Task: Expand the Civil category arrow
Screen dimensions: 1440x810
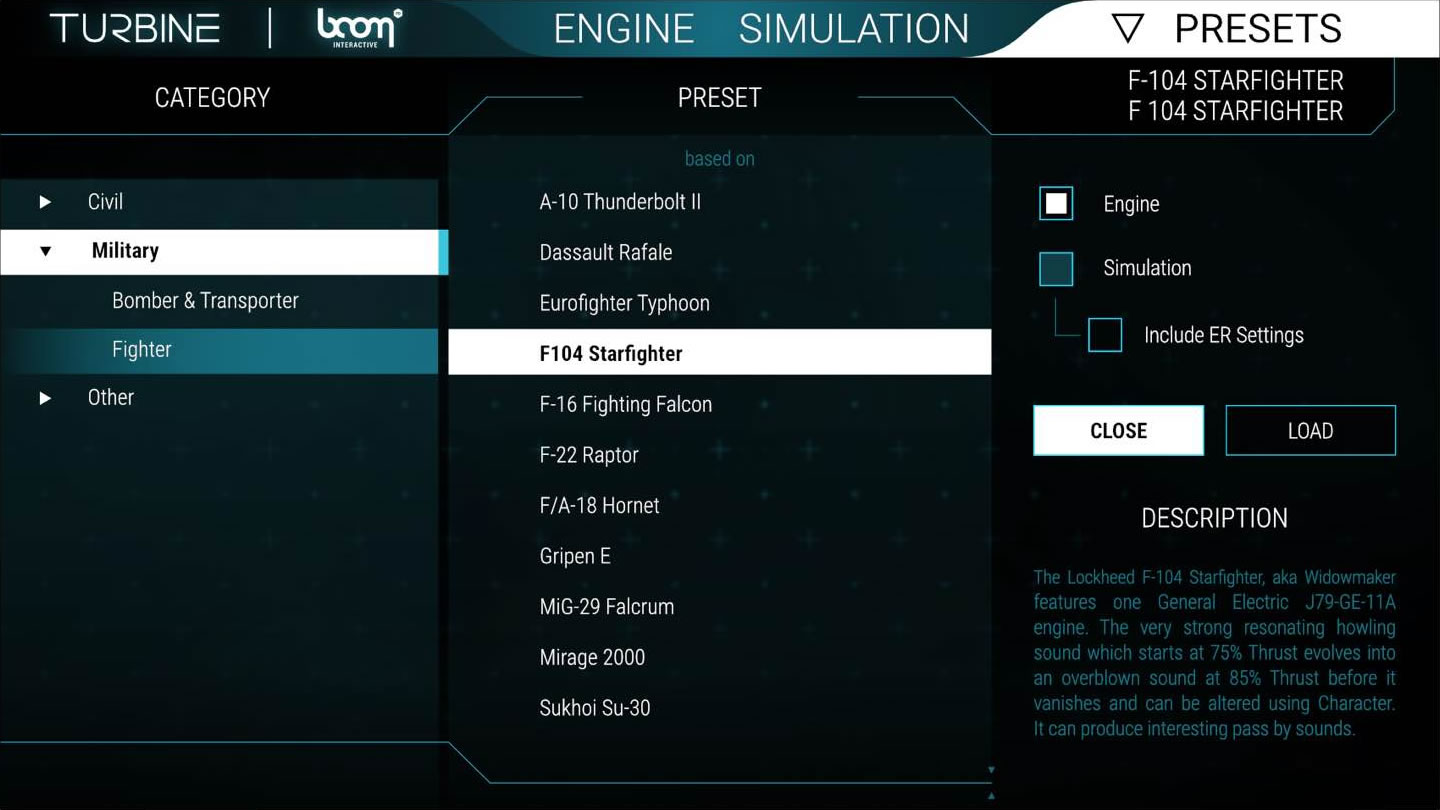Action: point(45,202)
